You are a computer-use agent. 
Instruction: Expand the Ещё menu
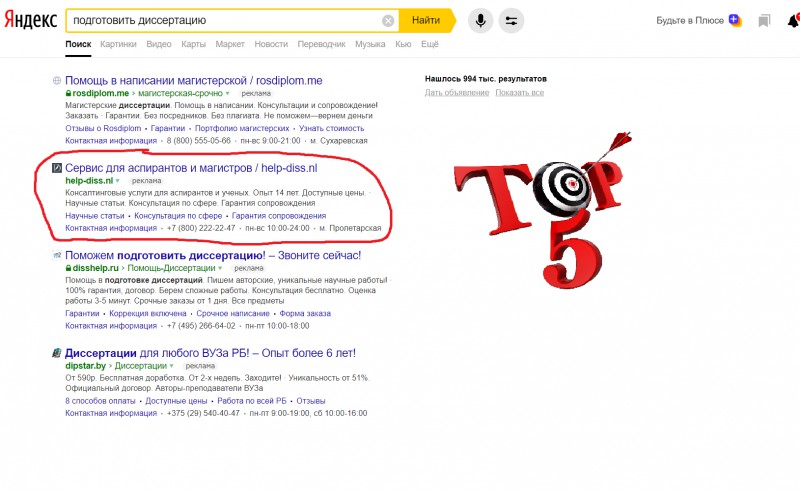coord(430,44)
